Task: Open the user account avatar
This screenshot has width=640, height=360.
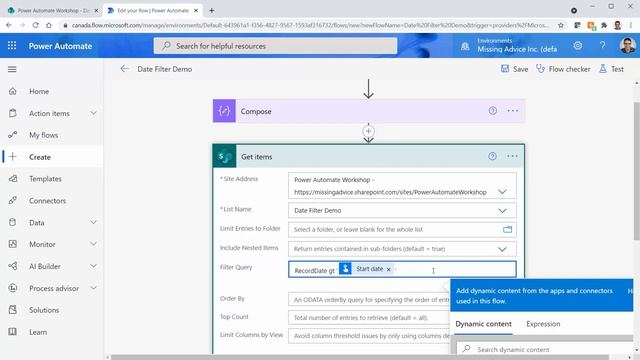Action: coord(627,46)
